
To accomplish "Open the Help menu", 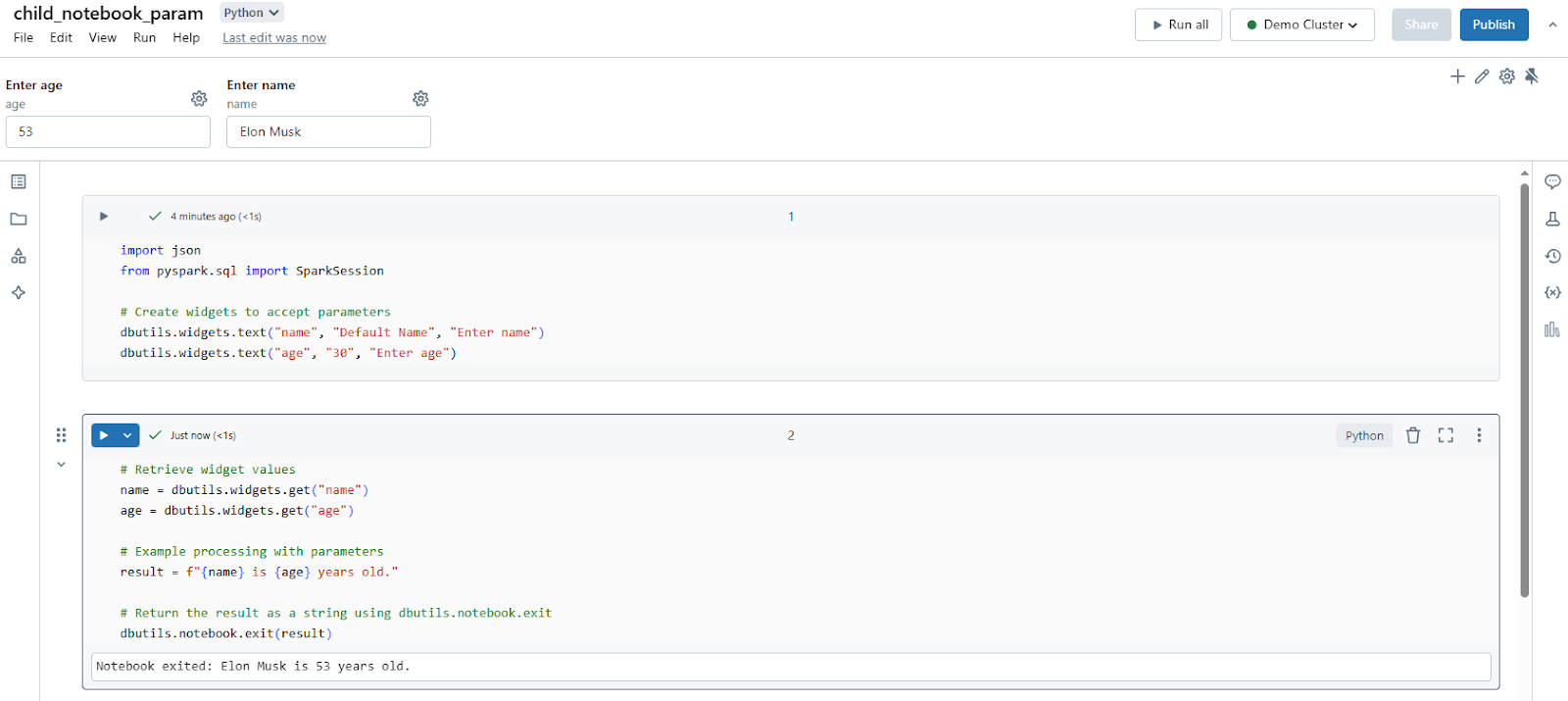I will click(x=186, y=37).
